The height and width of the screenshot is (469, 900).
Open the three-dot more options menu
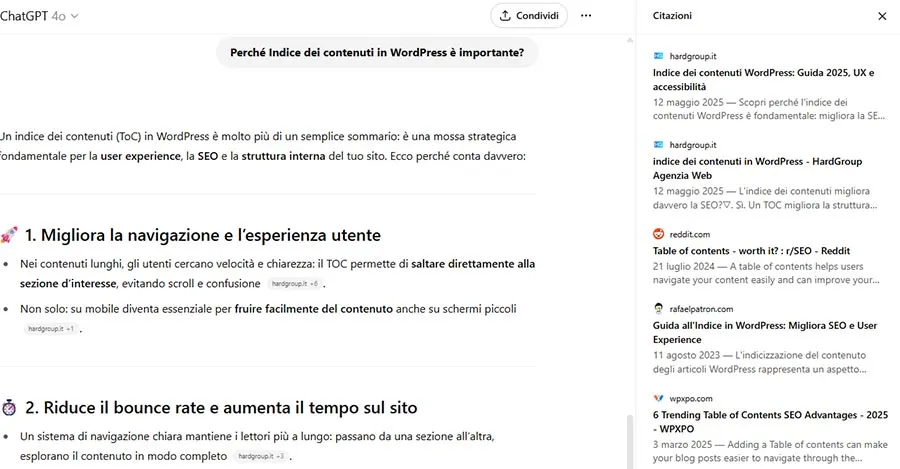585,15
